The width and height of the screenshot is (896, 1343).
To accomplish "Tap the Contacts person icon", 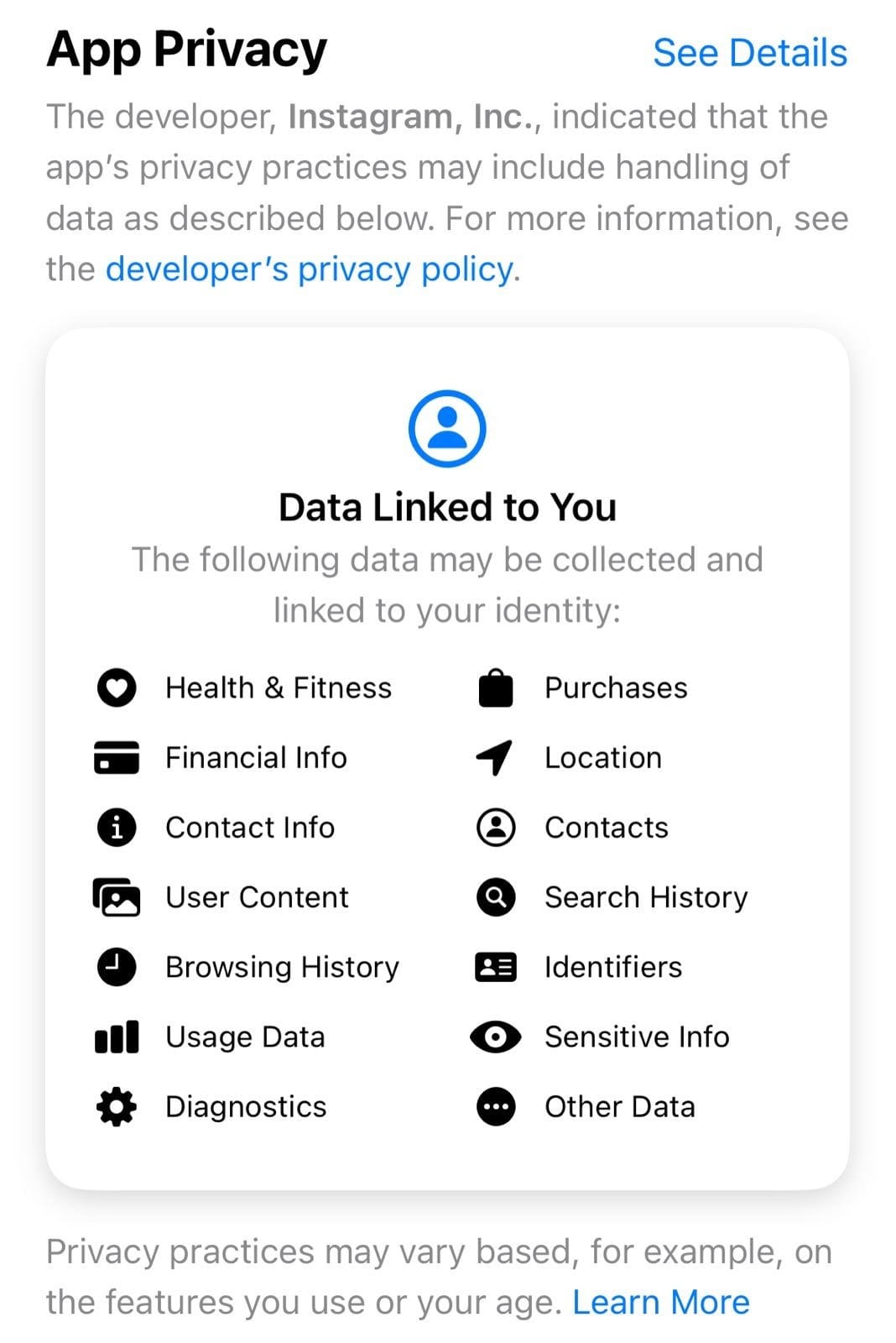I will [x=496, y=828].
